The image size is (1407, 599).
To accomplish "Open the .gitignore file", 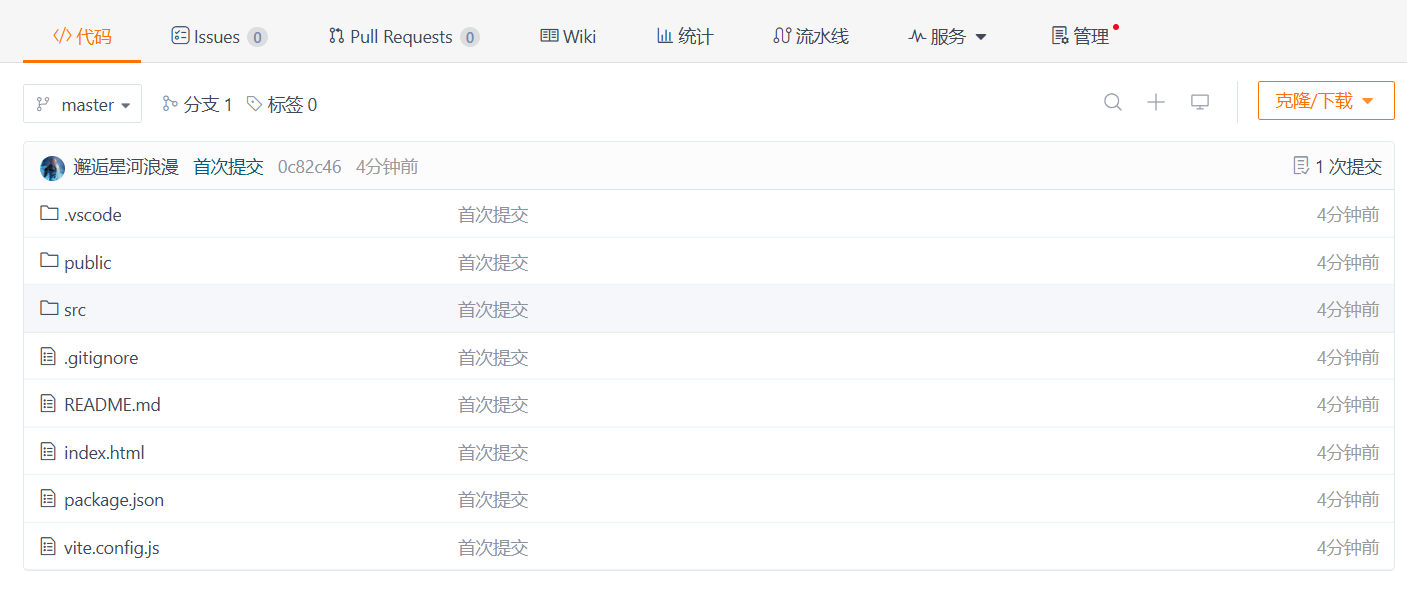I will (x=101, y=358).
